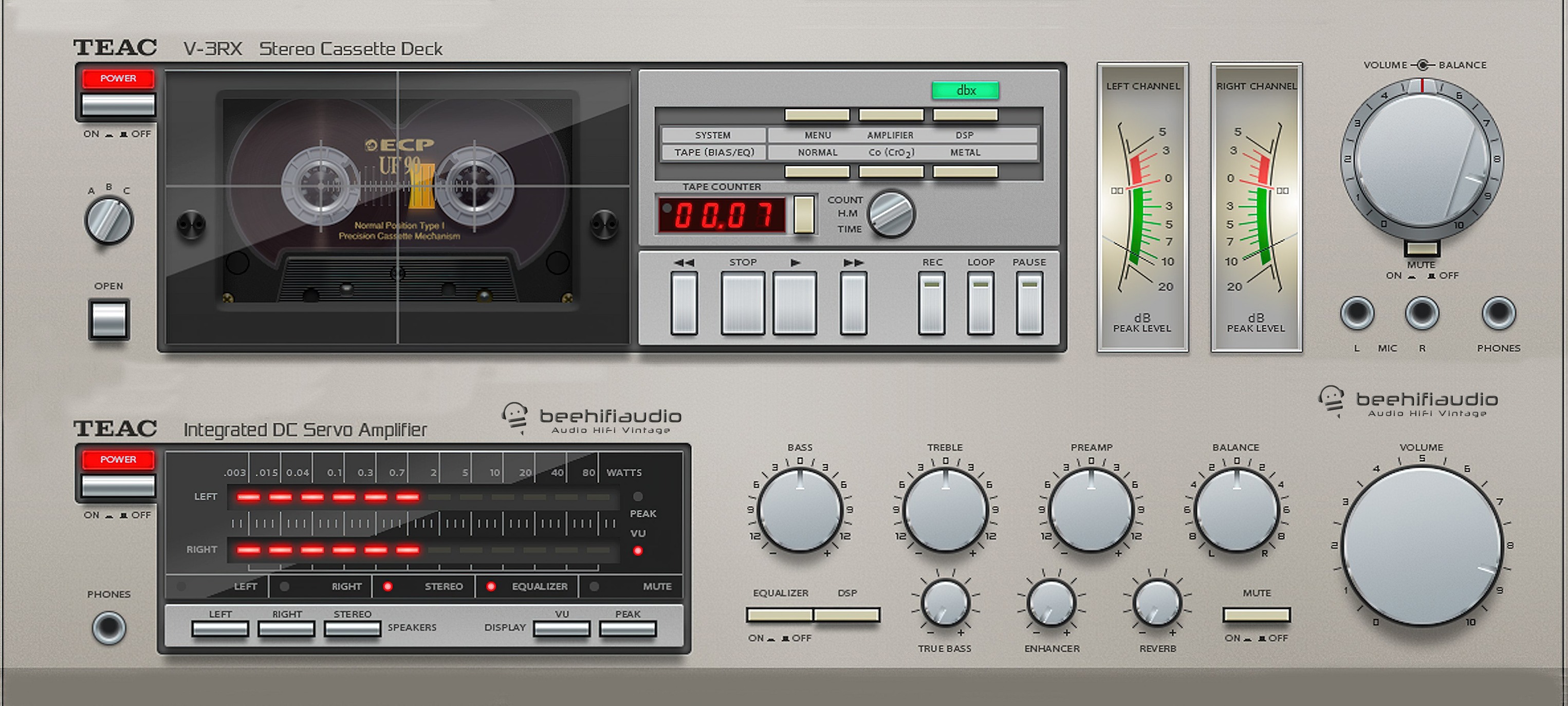Click the LEFT speakers button

pos(220,629)
